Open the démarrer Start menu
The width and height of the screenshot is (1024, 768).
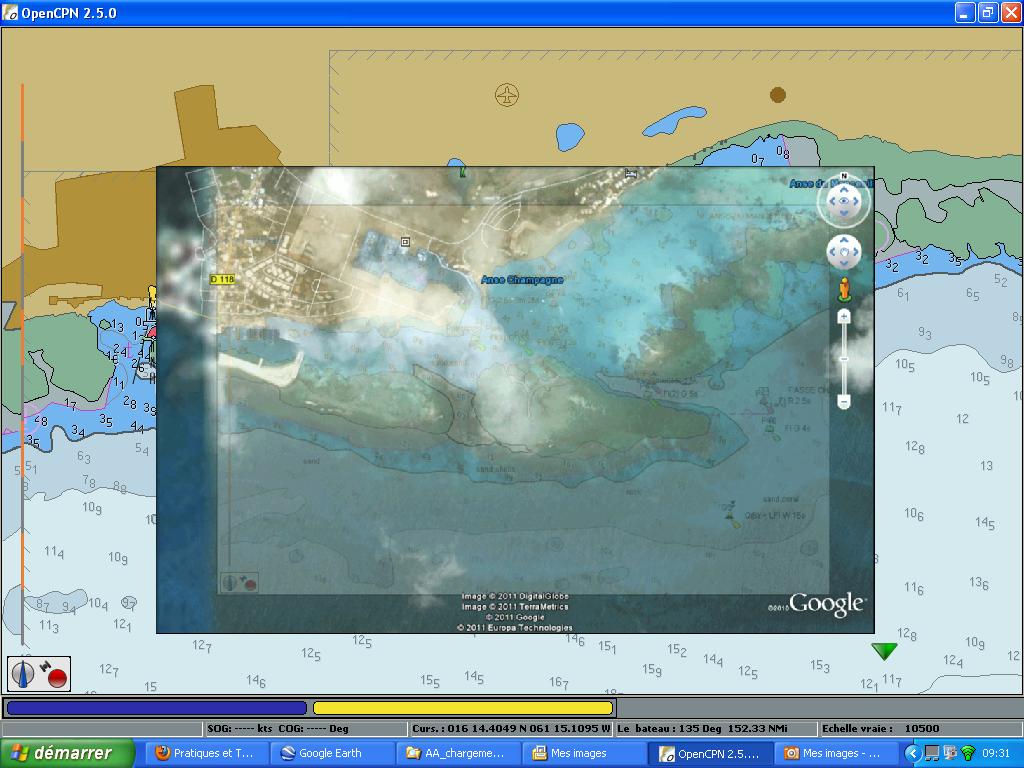[x=67, y=753]
